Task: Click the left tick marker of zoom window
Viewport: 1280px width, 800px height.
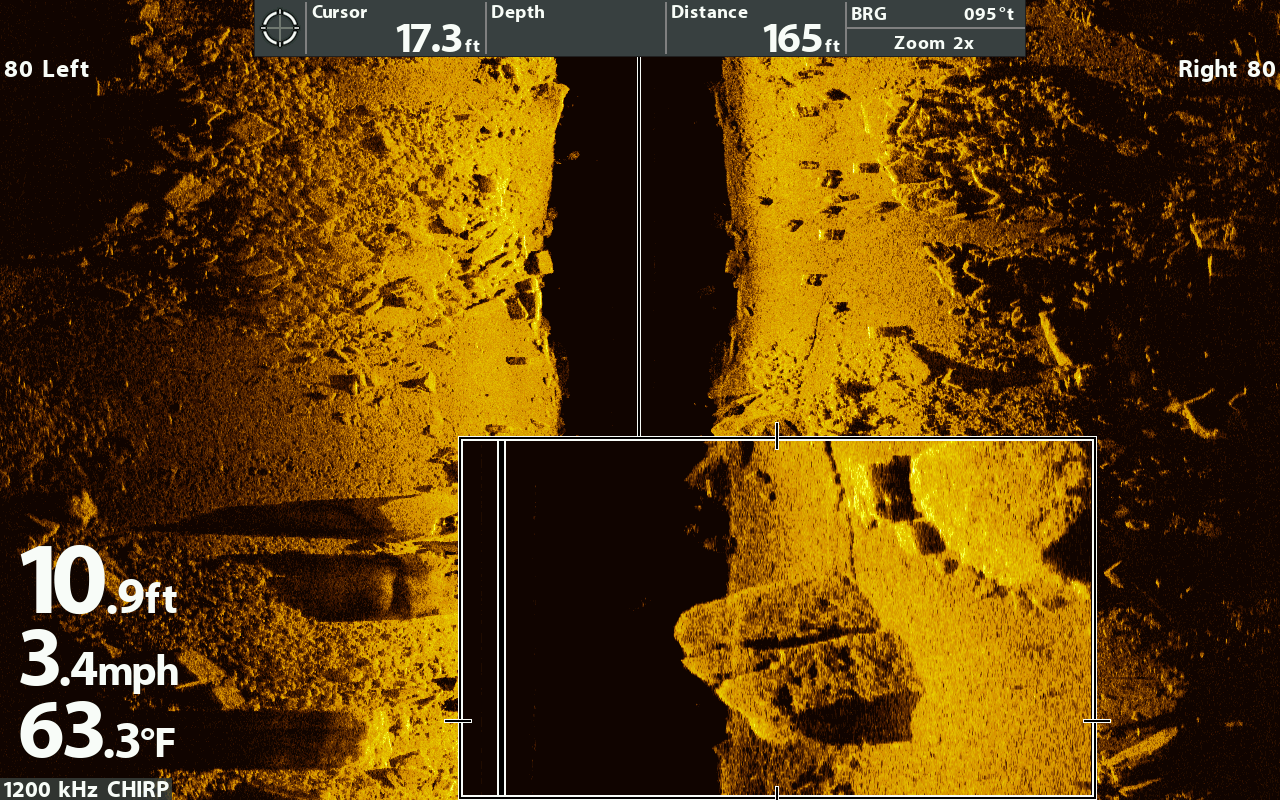Action: pos(458,720)
